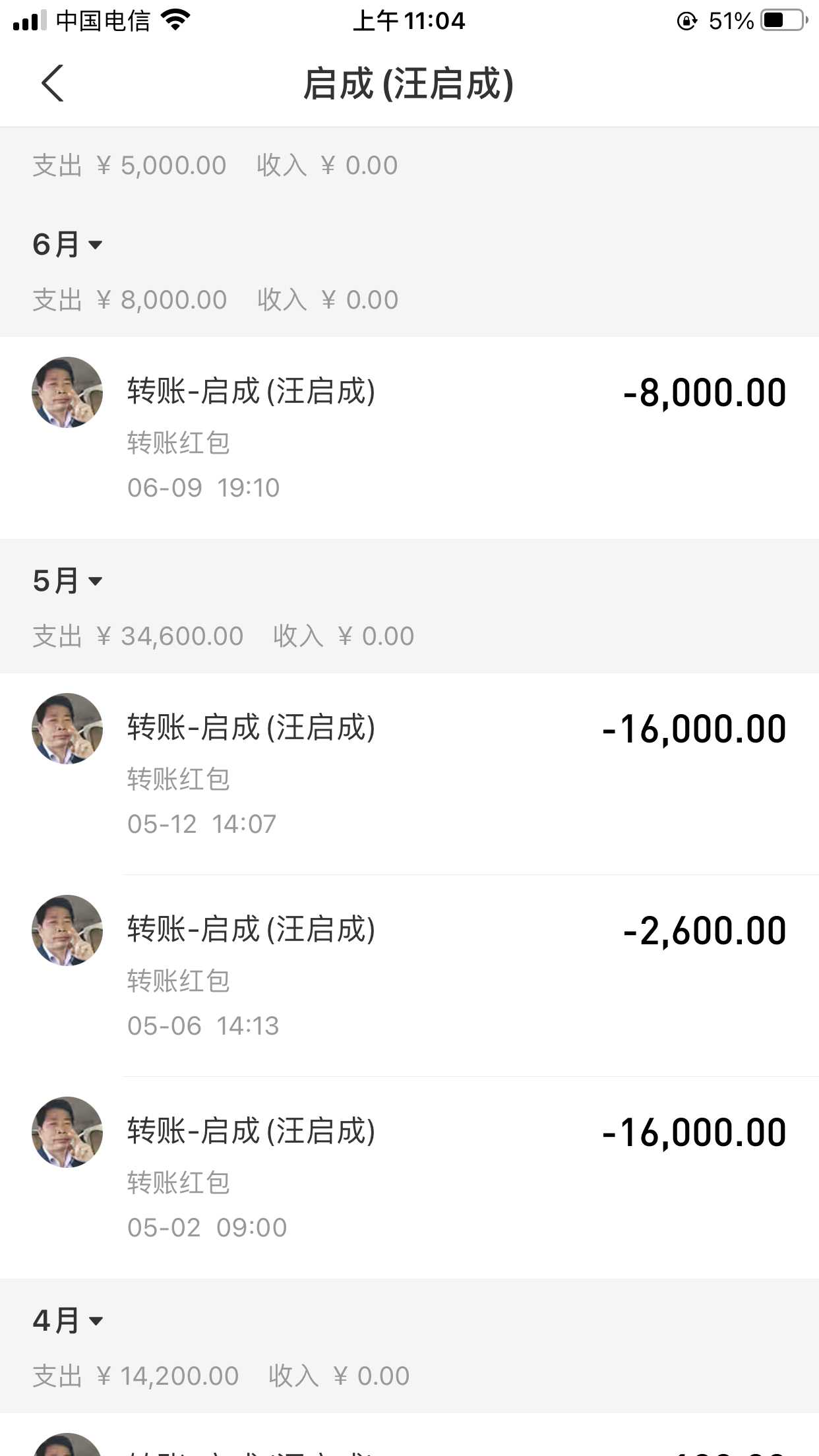Tap the 上午 11:04 clock in status bar

click(x=409, y=20)
